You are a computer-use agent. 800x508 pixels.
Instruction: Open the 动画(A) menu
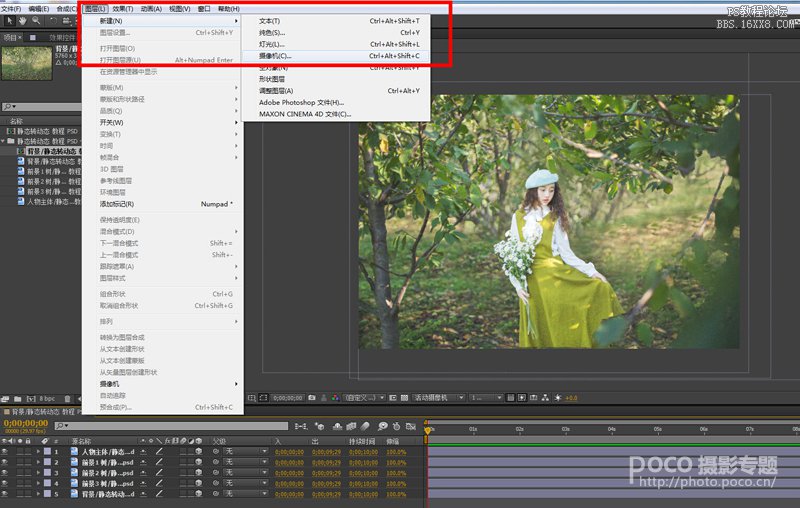click(x=151, y=9)
